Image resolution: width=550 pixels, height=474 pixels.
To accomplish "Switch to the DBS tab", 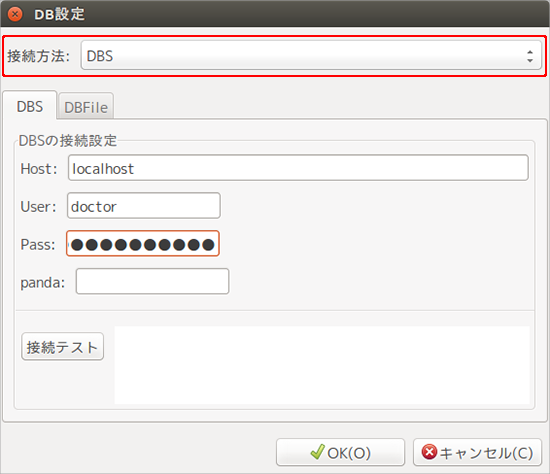I will tap(30, 106).
